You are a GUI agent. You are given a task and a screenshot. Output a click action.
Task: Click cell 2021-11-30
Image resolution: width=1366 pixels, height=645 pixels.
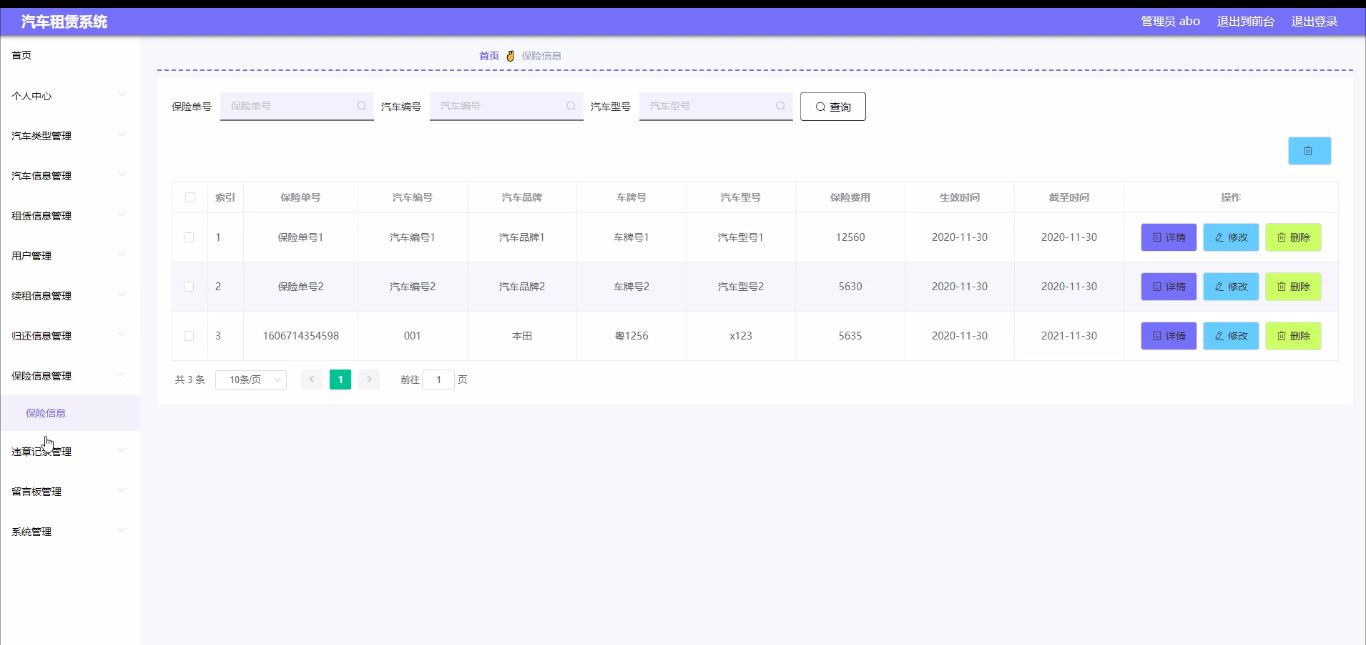1069,336
